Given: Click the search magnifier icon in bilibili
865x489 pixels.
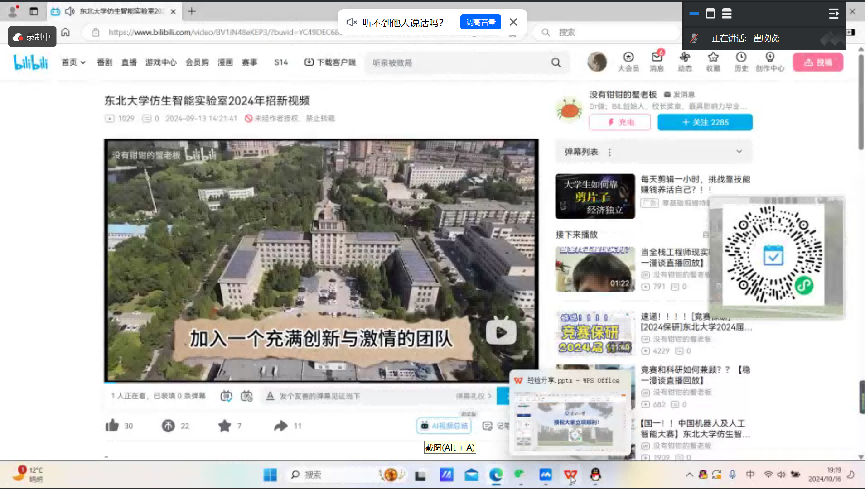Looking at the screenshot, I should [555, 62].
